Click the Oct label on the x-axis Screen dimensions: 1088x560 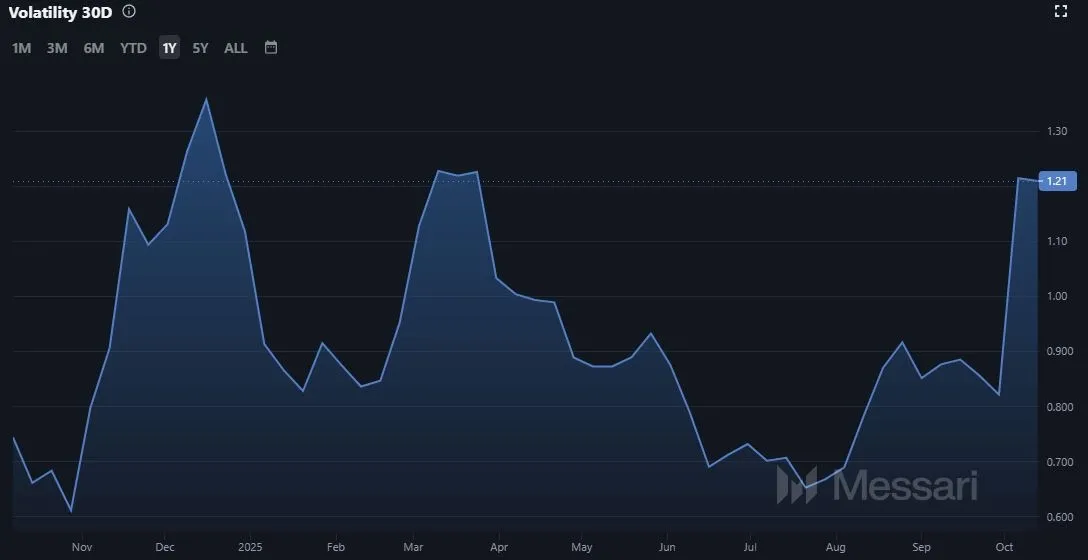click(x=1005, y=547)
